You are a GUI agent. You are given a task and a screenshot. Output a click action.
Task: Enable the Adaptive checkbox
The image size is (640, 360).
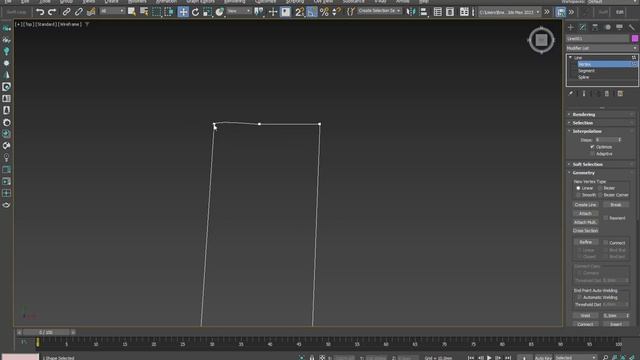click(592, 153)
